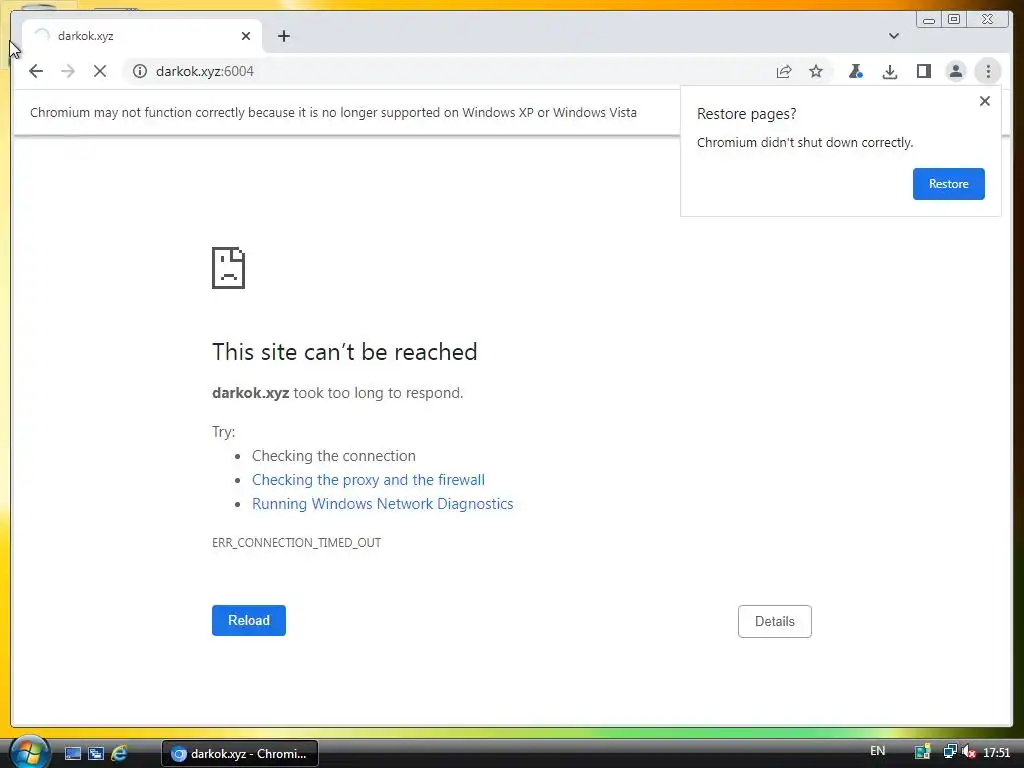Launch Internet Explorer from quick launch
The width and height of the screenshot is (1024, 768).
click(119, 753)
